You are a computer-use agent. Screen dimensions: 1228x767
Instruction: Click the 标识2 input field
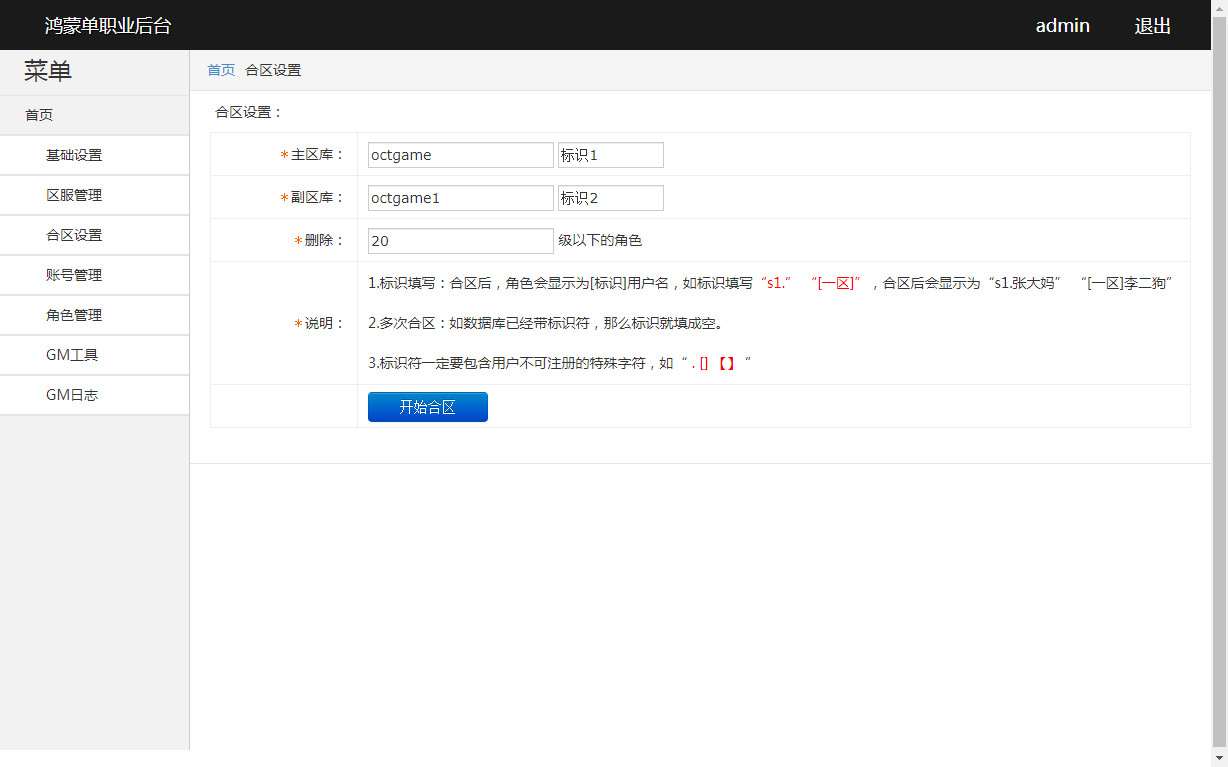point(610,198)
